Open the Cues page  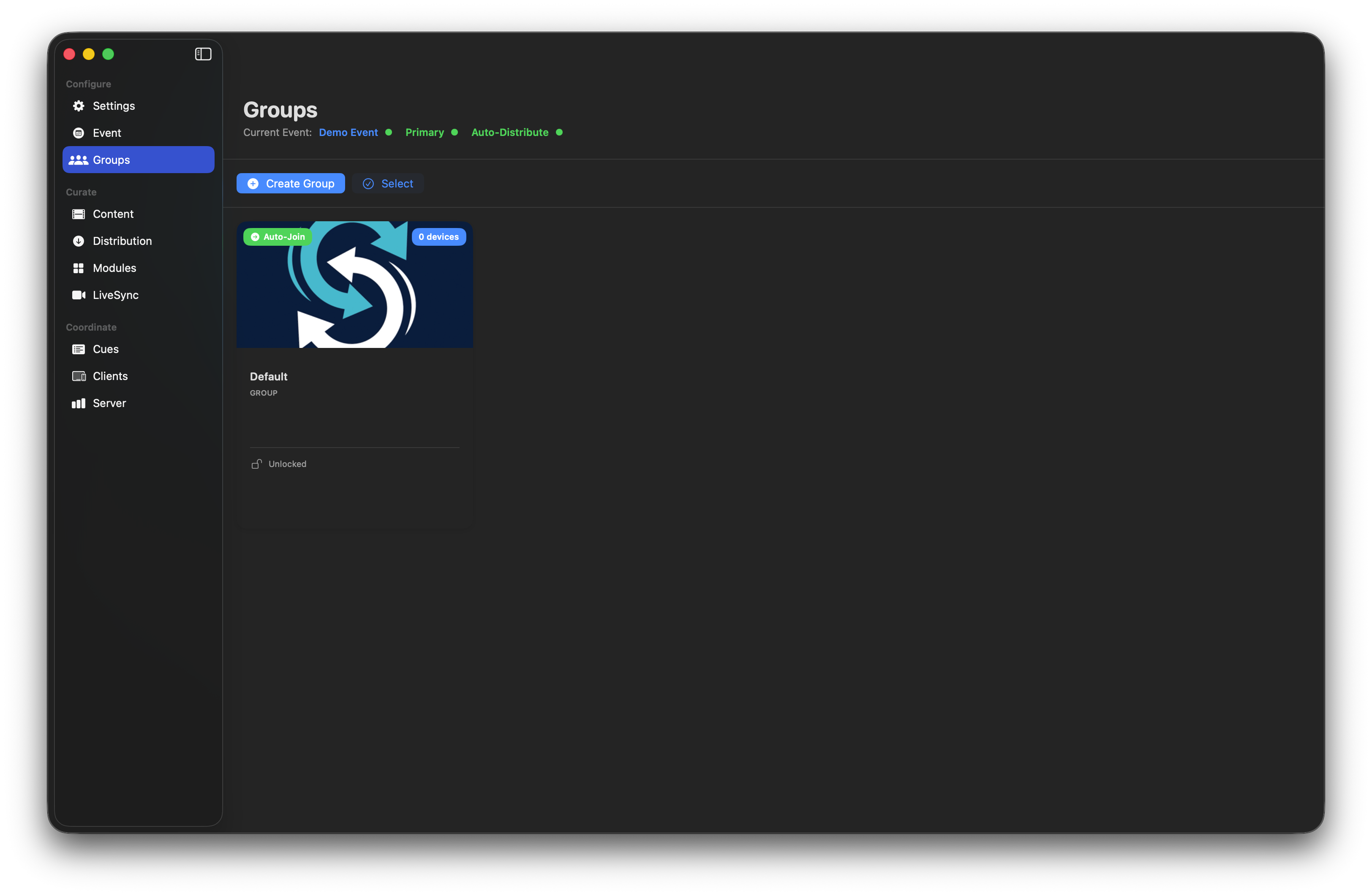(x=139, y=349)
